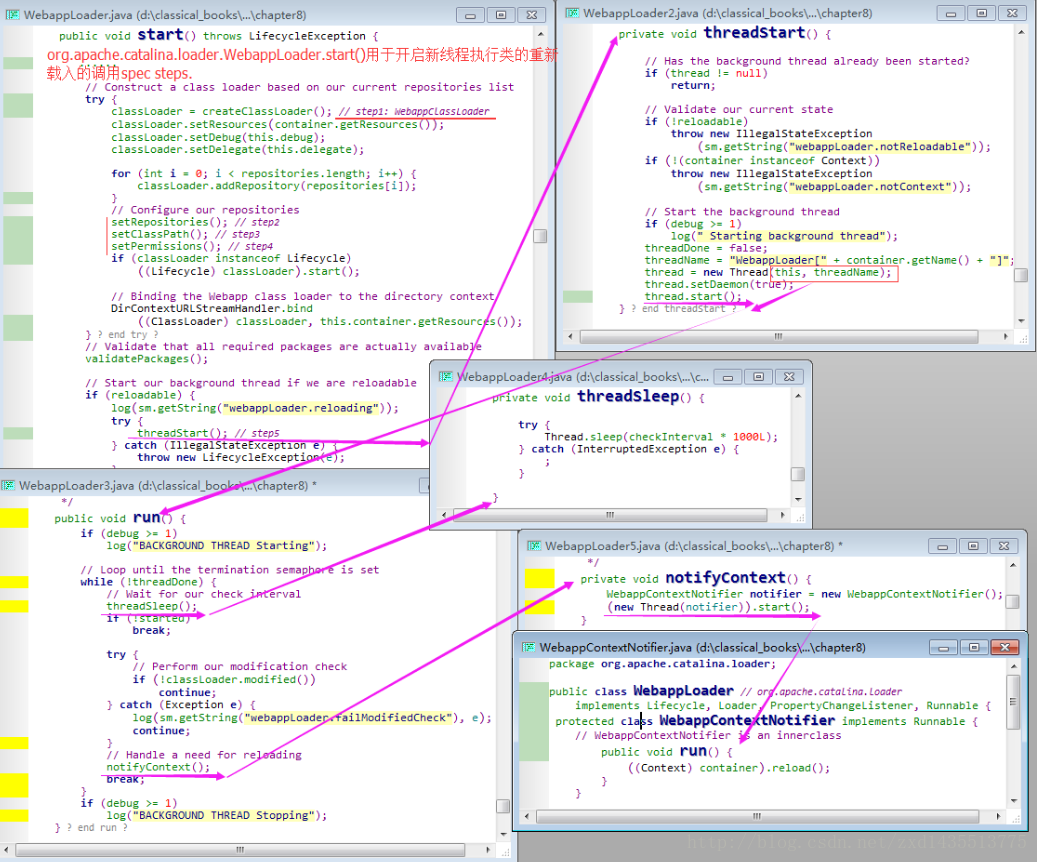1038x862 pixels.
Task: Maximize the WebappLoader.java window
Action: tap(501, 15)
